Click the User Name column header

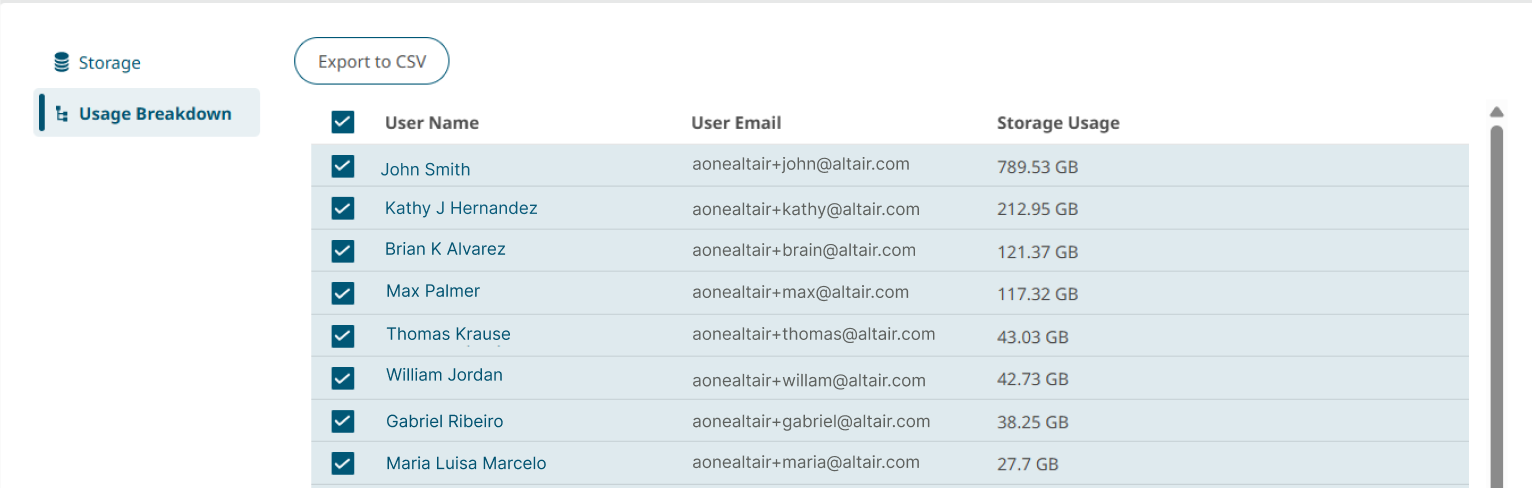point(432,123)
